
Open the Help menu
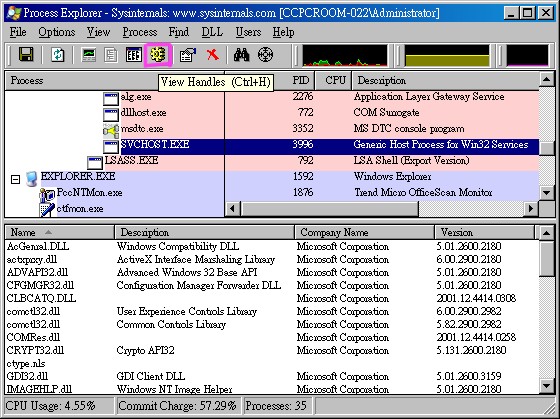click(284, 32)
